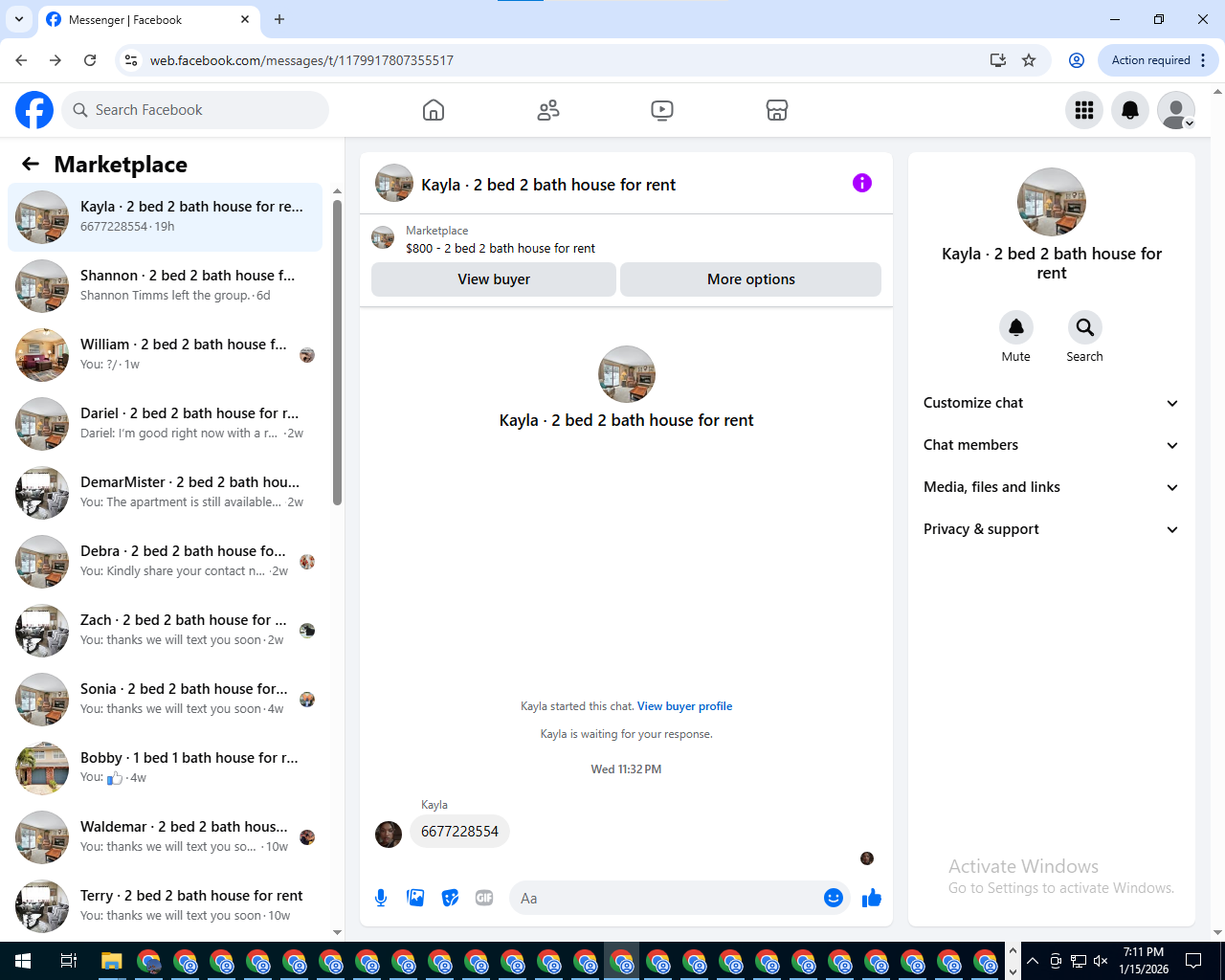Open the Sonia conversation
This screenshot has height=980, width=1225.
(165, 700)
